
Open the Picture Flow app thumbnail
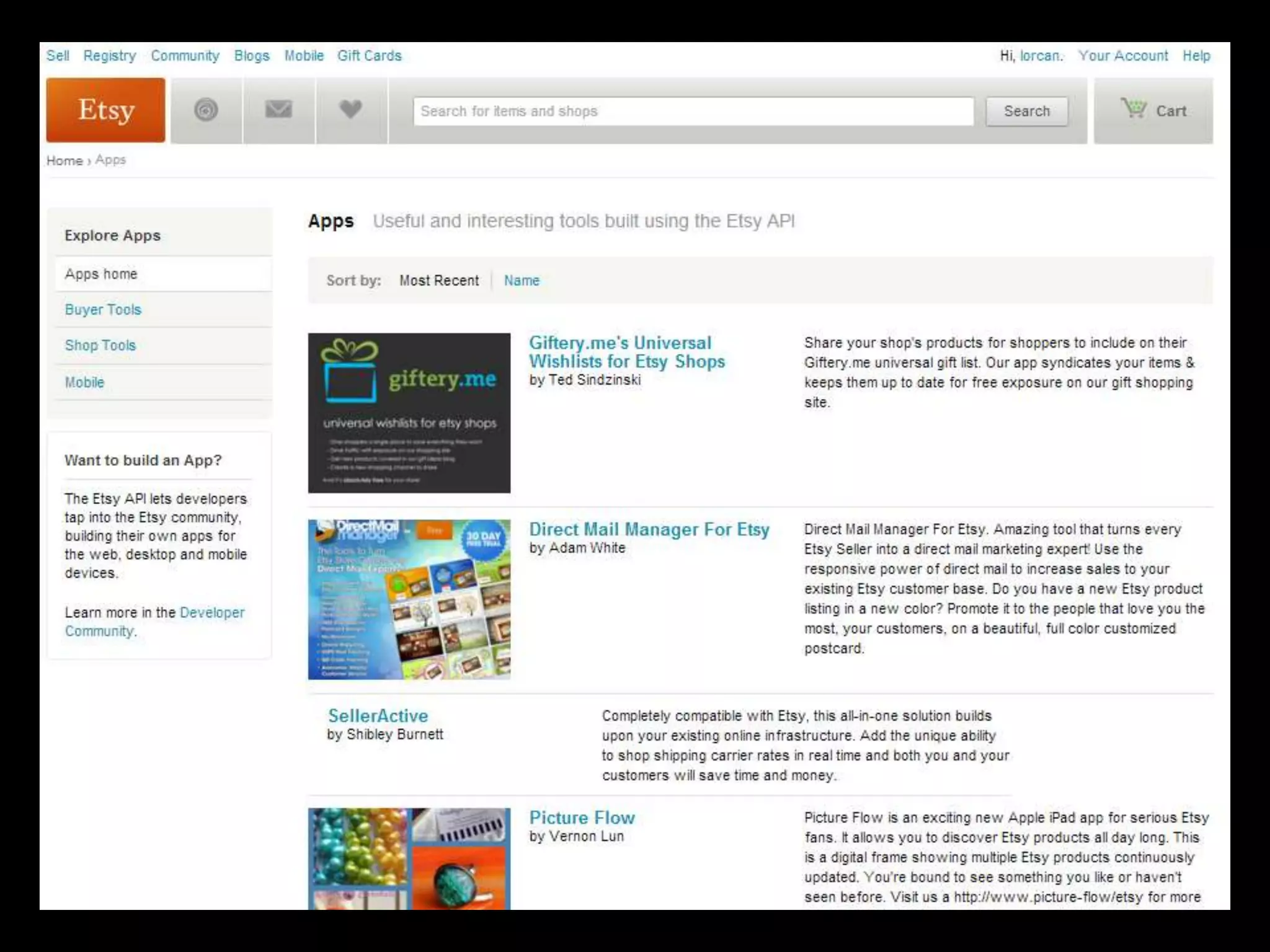409,858
